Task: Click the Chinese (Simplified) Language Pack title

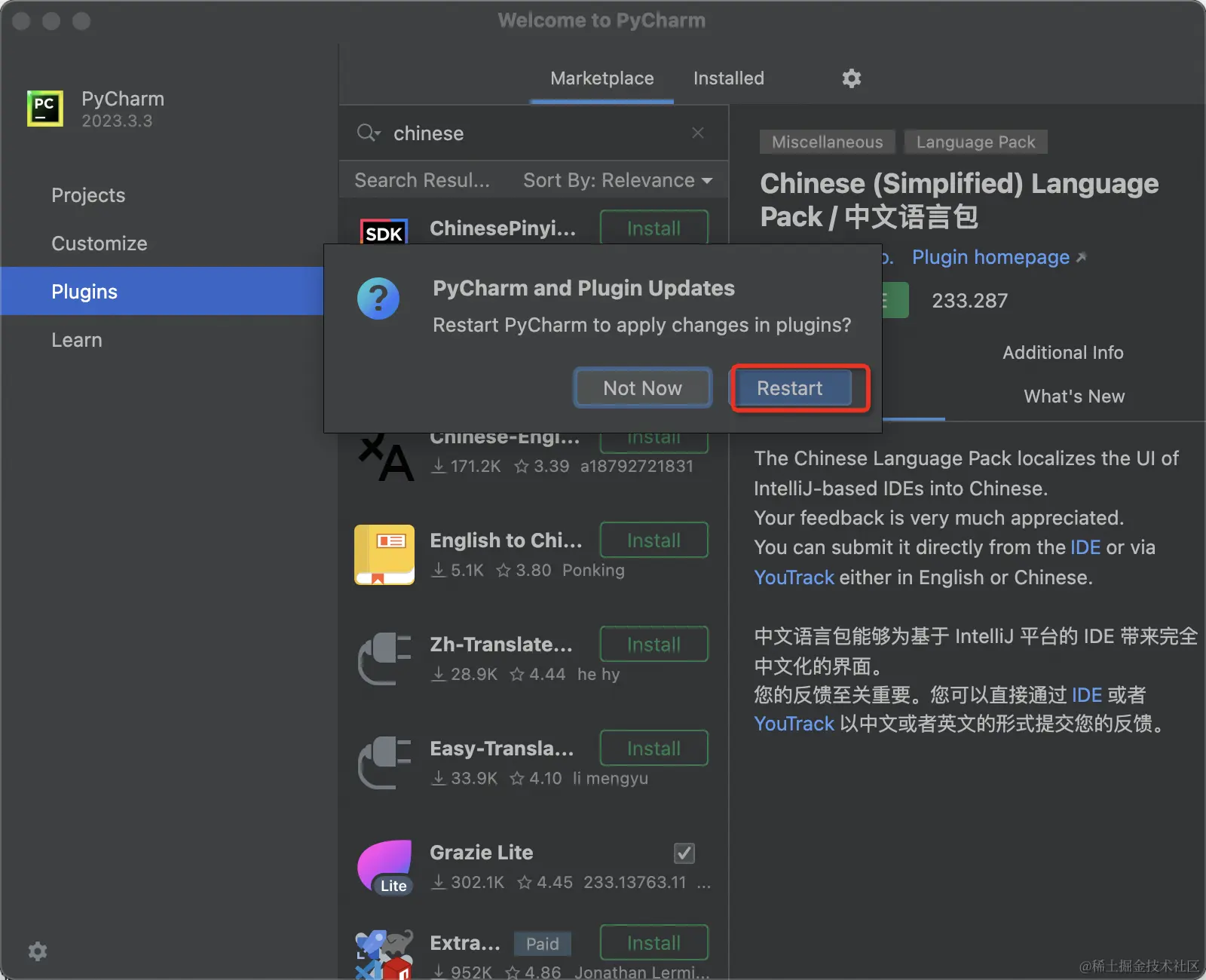Action: pos(960,200)
